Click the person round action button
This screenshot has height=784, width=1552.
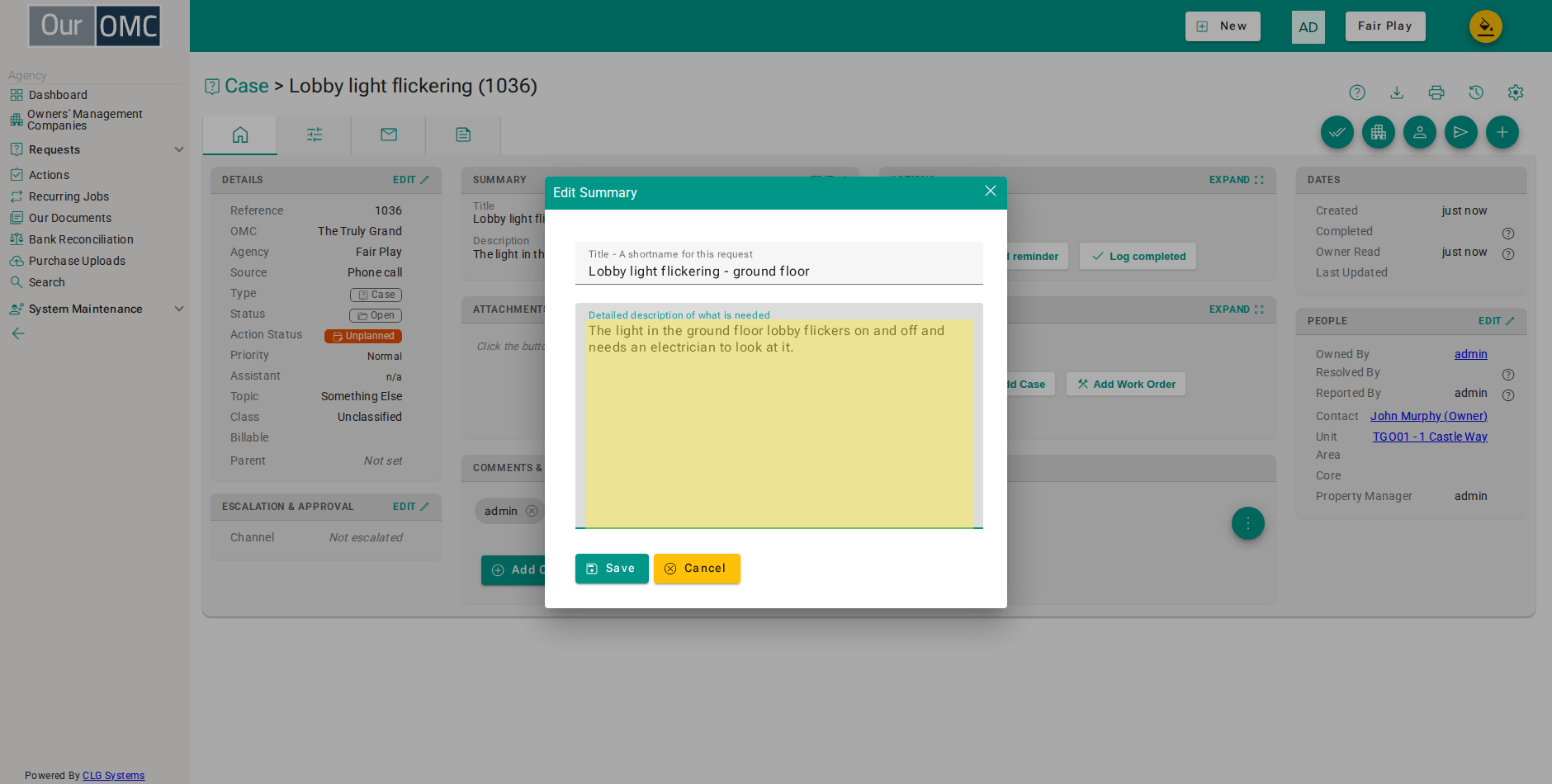pyautogui.click(x=1420, y=132)
